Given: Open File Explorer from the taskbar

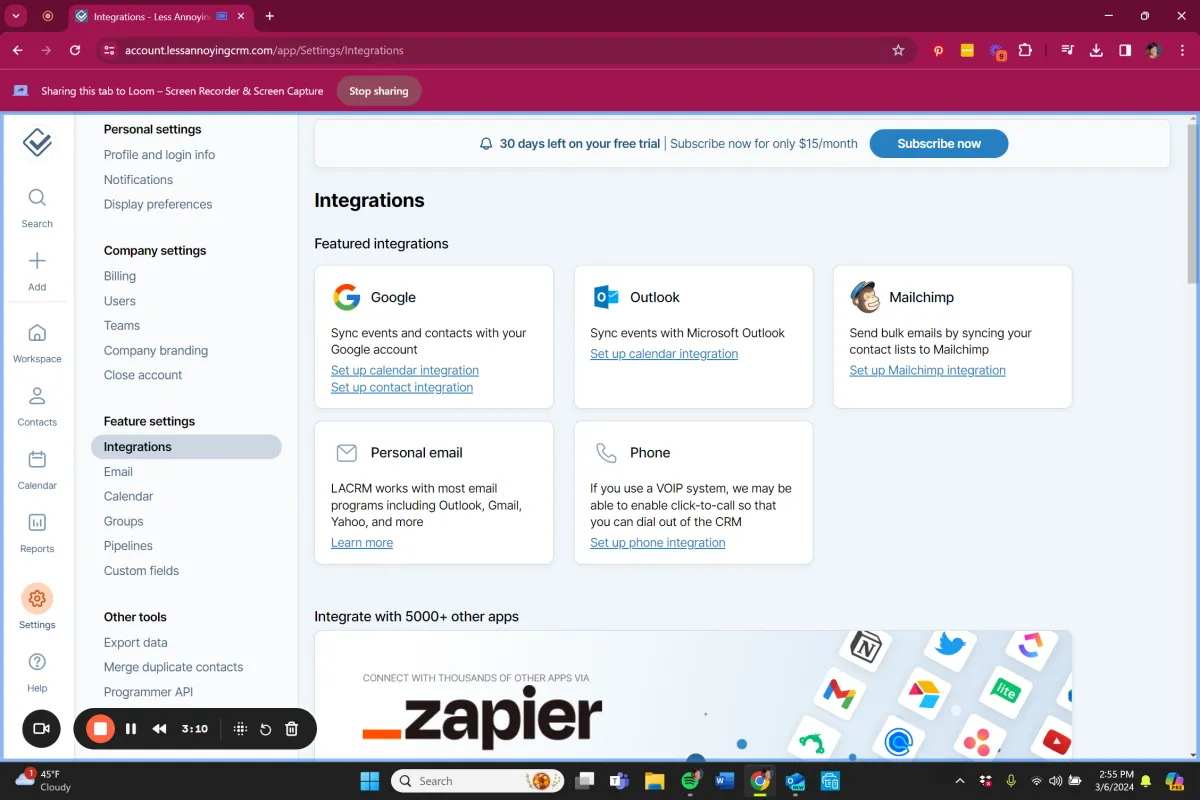Looking at the screenshot, I should (655, 781).
